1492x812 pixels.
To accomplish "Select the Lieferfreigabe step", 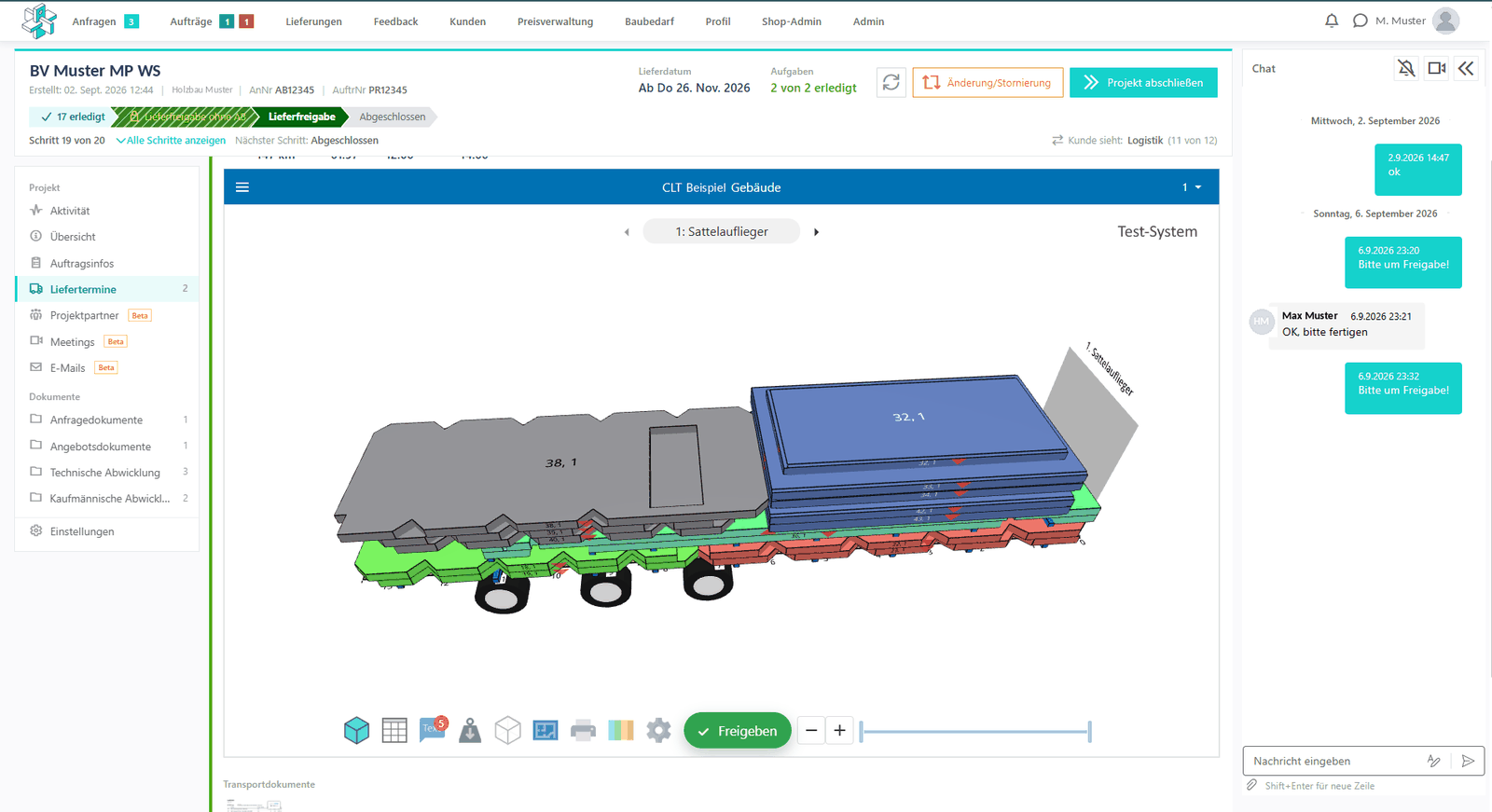I will pyautogui.click(x=301, y=117).
